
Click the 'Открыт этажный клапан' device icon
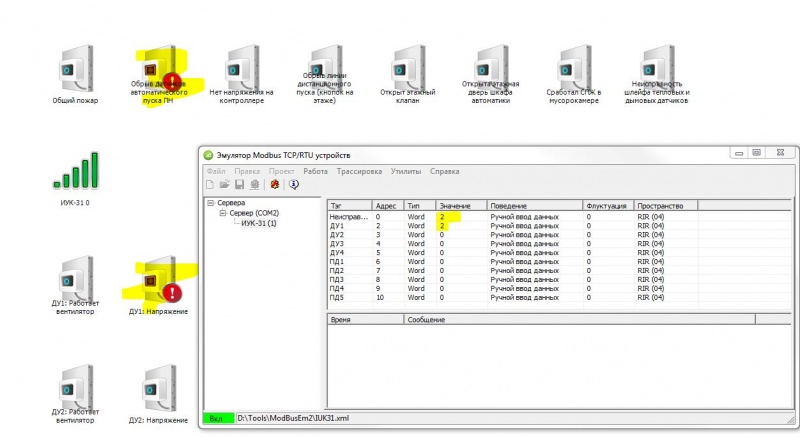tap(410, 70)
